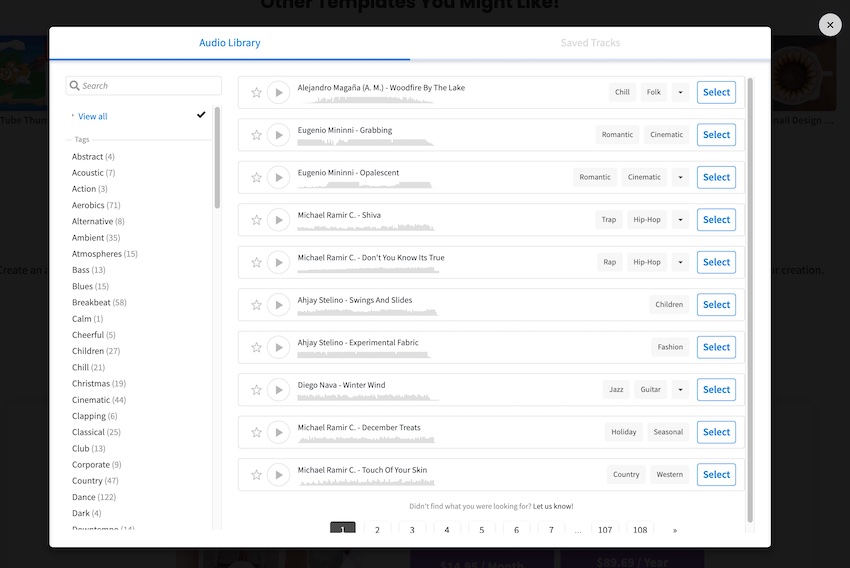Favorite the December Treats track
The width and height of the screenshot is (850, 568).
click(x=256, y=432)
